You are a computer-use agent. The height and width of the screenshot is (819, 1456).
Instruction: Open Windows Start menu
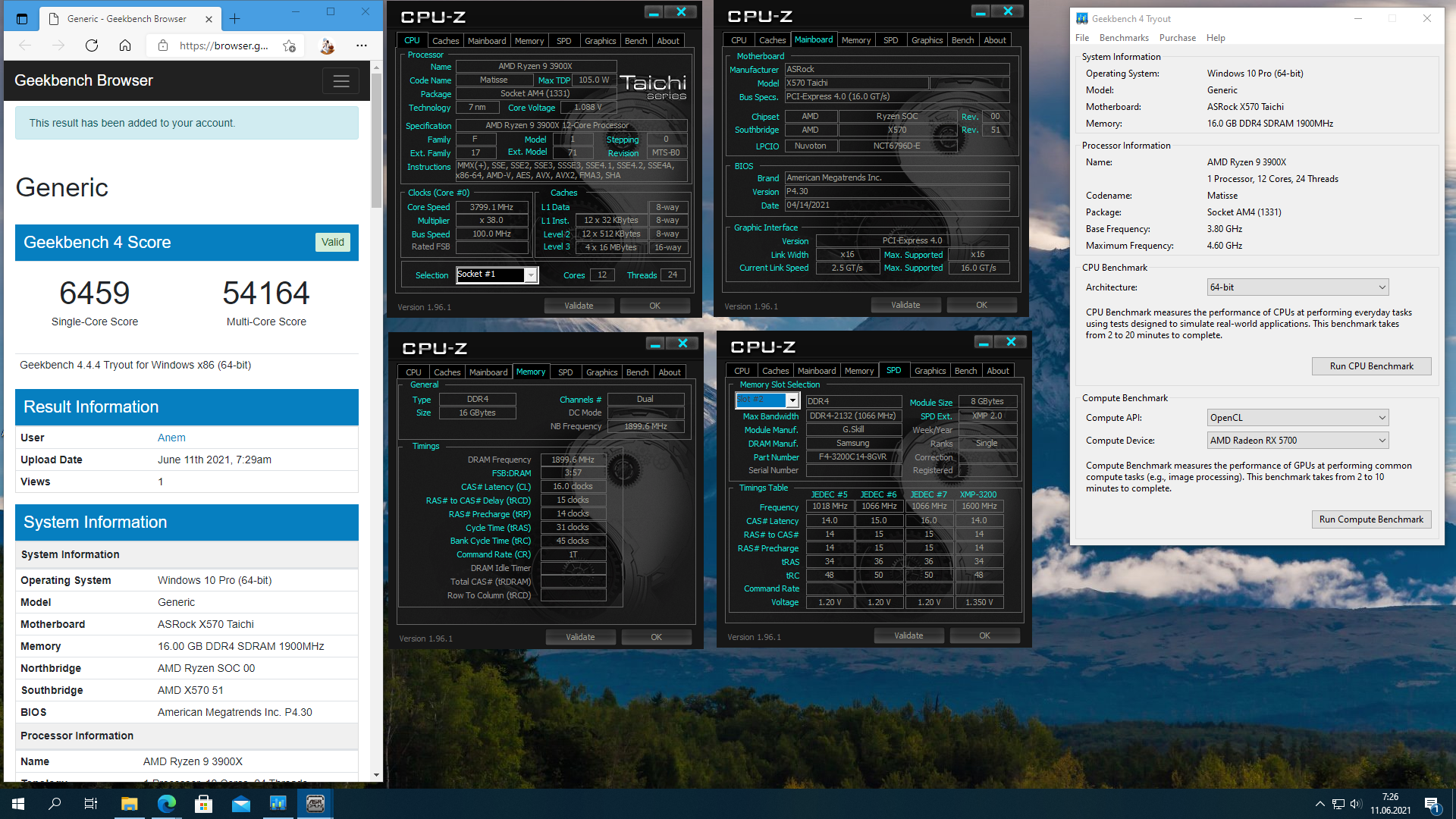tap(18, 804)
